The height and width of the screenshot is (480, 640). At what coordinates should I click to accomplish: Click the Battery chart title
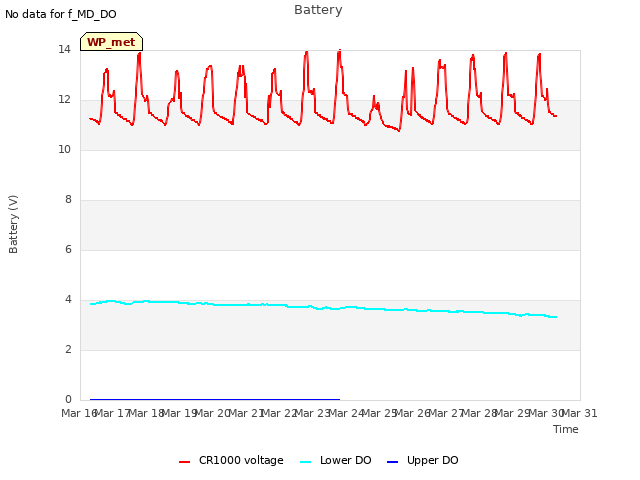coord(318,10)
